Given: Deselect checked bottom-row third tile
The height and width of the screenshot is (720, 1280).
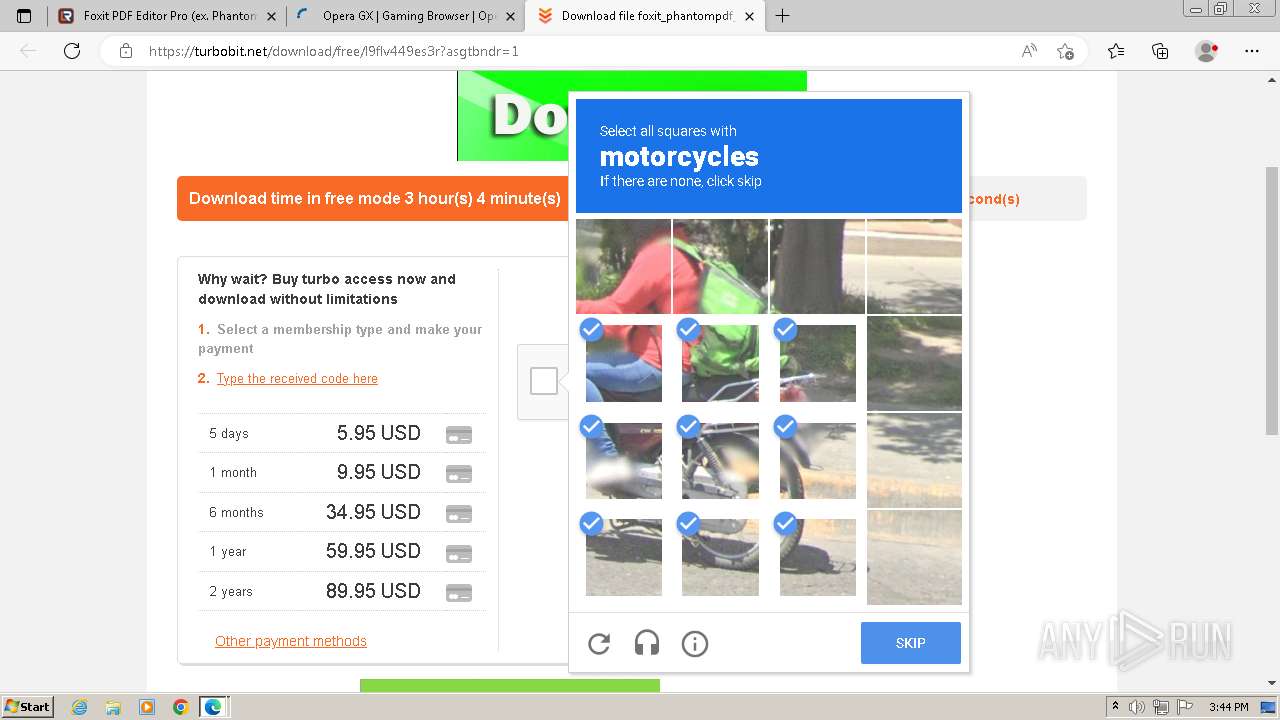Looking at the screenshot, I should click(817, 557).
